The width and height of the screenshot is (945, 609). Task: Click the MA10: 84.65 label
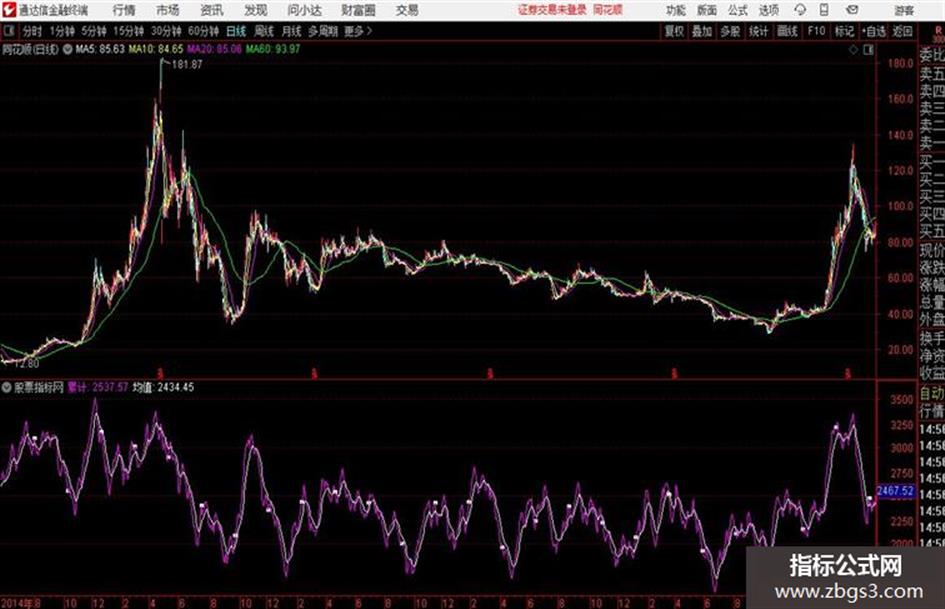tap(155, 49)
